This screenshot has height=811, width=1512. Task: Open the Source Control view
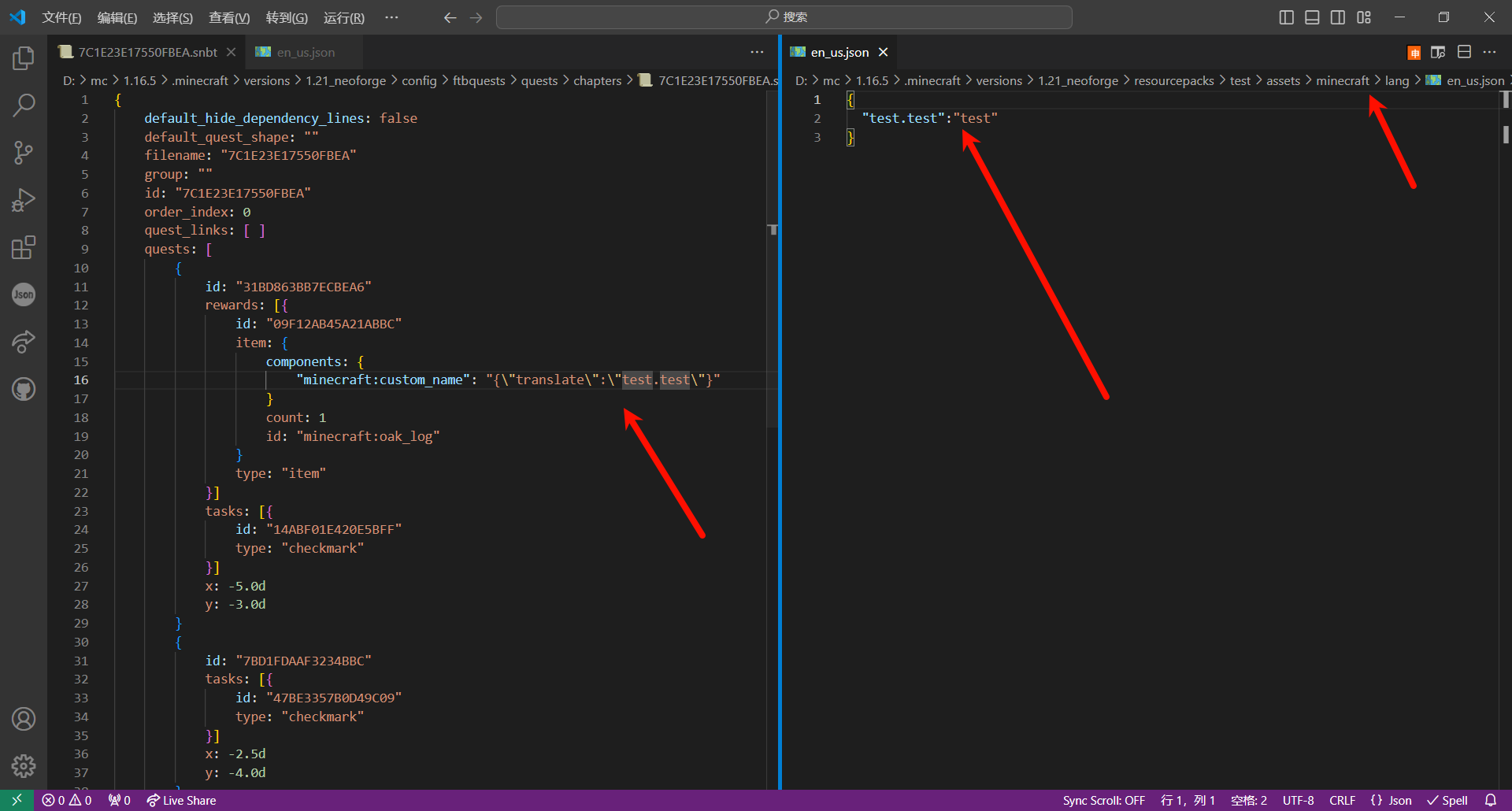[24, 153]
